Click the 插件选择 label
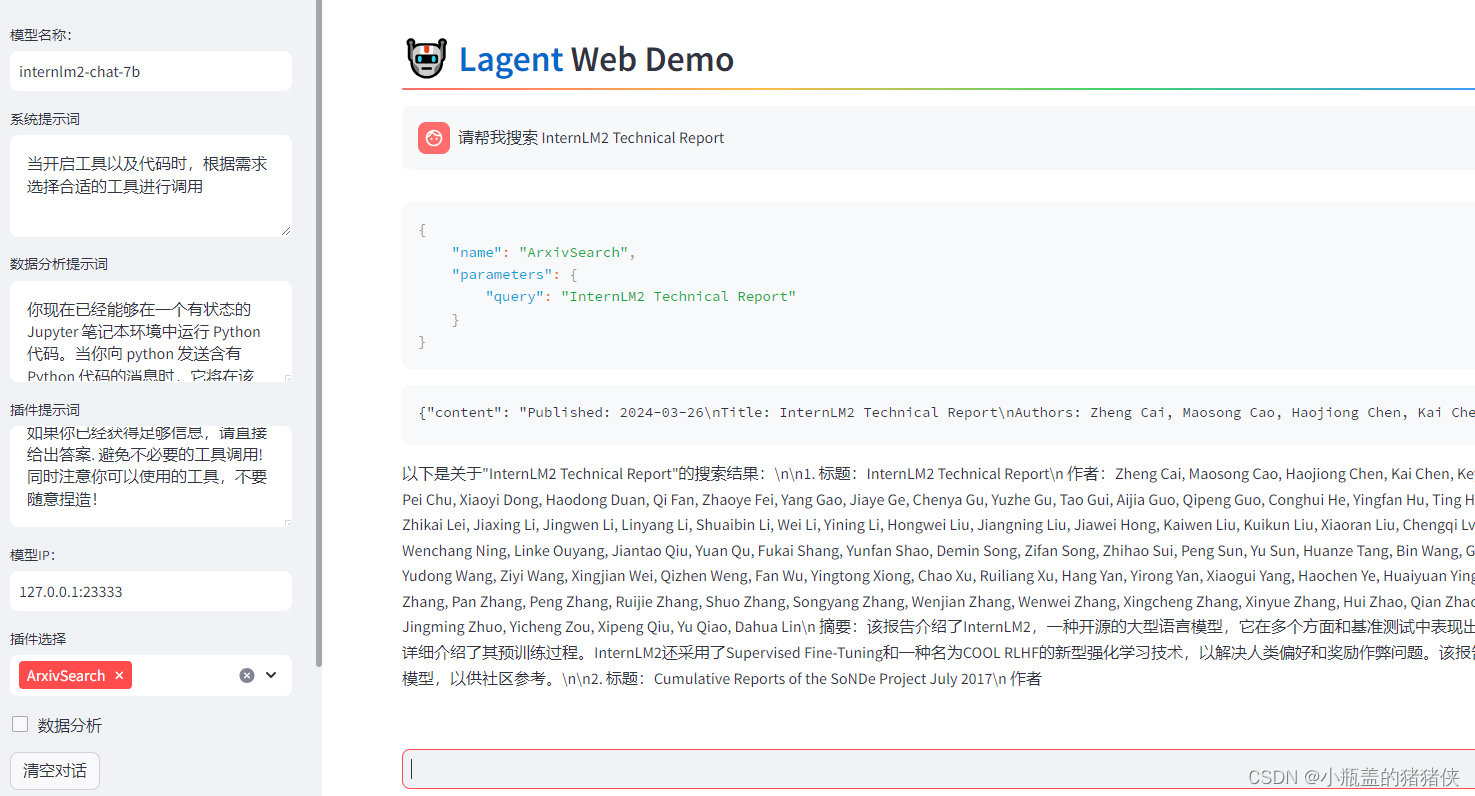The width and height of the screenshot is (1475, 796). pyautogui.click(x=38, y=638)
